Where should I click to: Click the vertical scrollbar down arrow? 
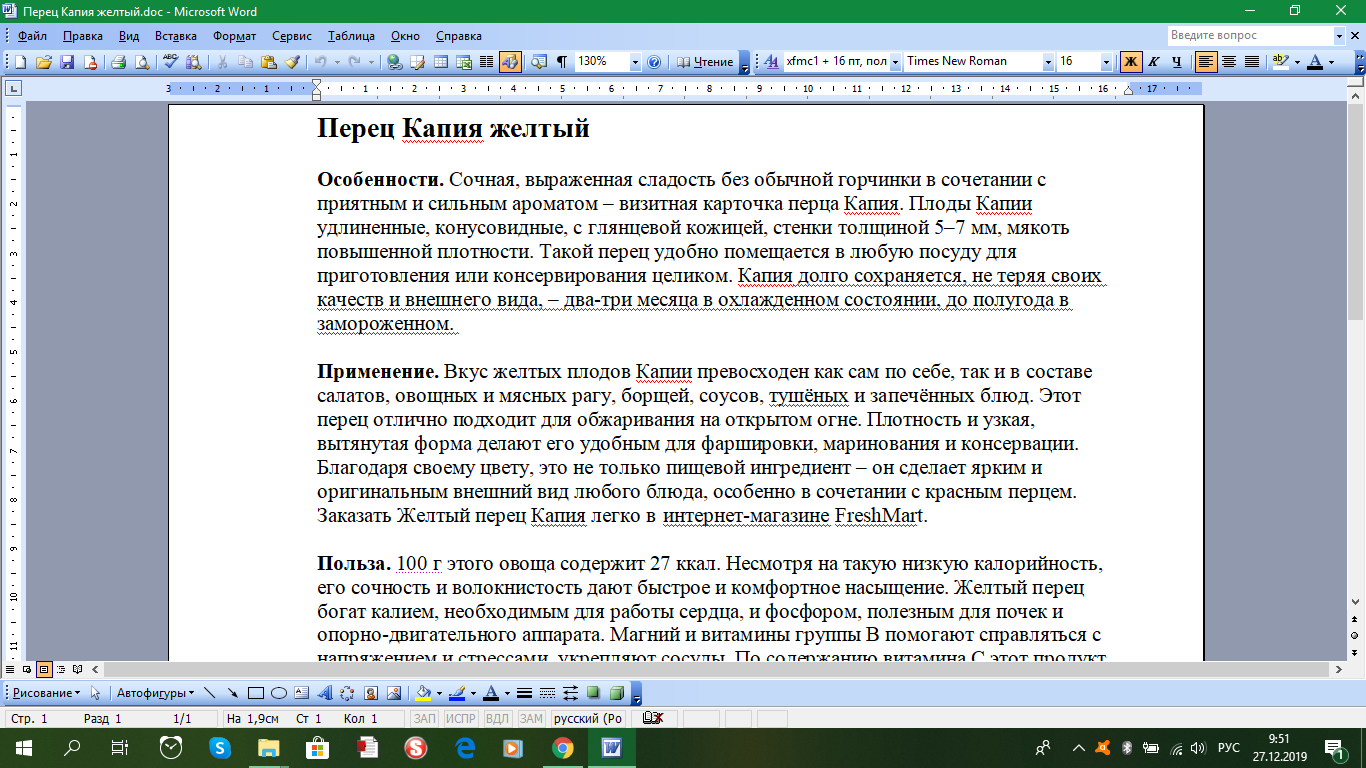[1355, 604]
